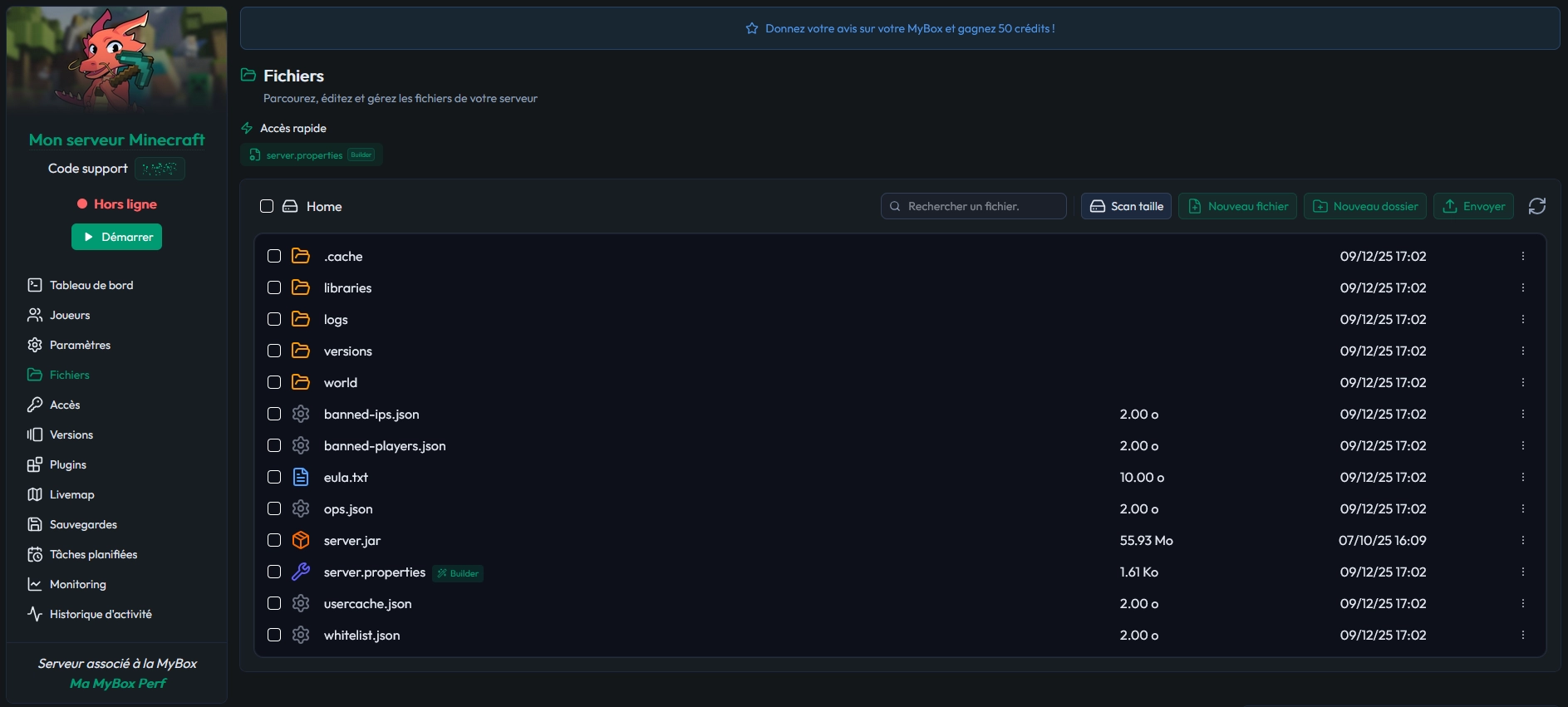Click the wrench icon beside server.properties

coord(301,572)
